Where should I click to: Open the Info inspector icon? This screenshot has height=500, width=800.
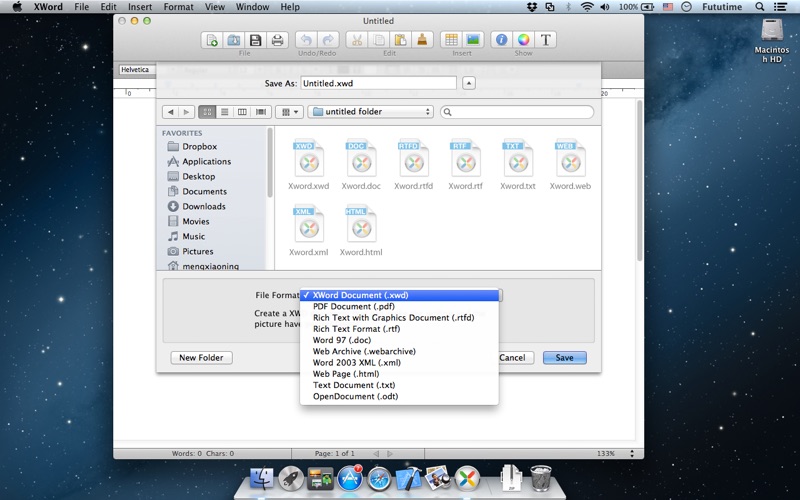(502, 40)
